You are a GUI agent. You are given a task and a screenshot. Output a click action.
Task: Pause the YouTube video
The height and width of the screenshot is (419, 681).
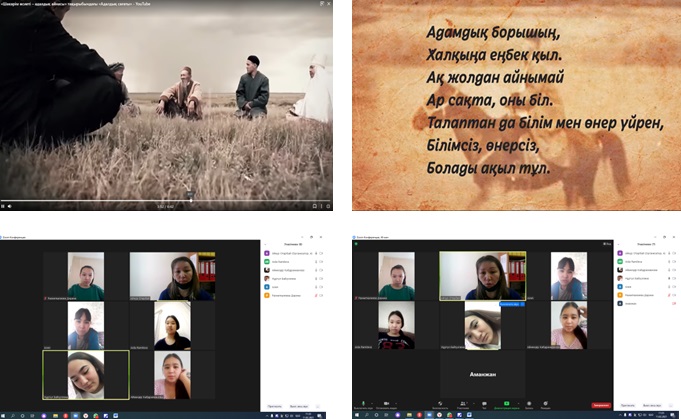3,206
